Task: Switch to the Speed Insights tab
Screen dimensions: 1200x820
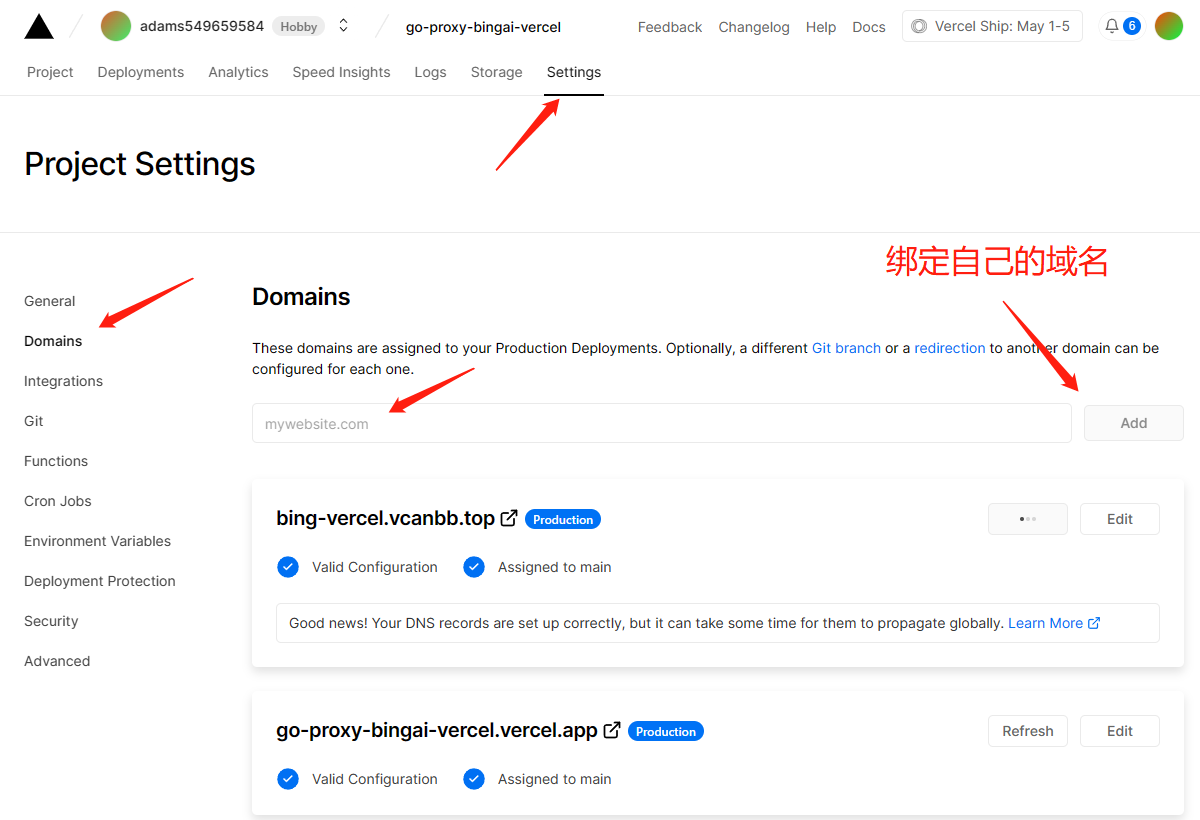Action: pos(341,72)
